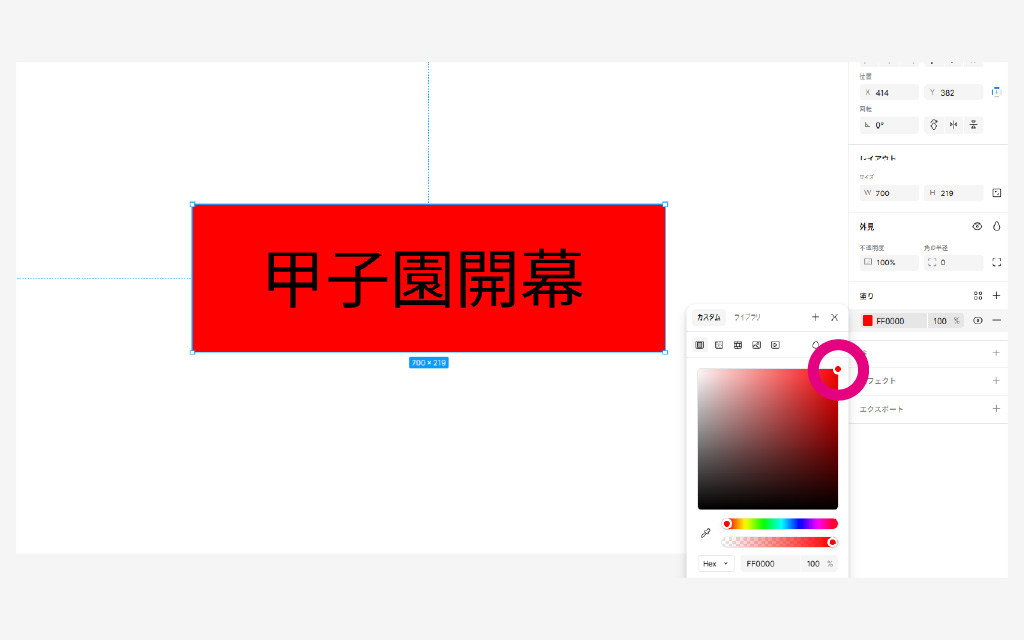The image size is (1024, 640).
Task: Click the width field showing 700
Action: (x=892, y=193)
